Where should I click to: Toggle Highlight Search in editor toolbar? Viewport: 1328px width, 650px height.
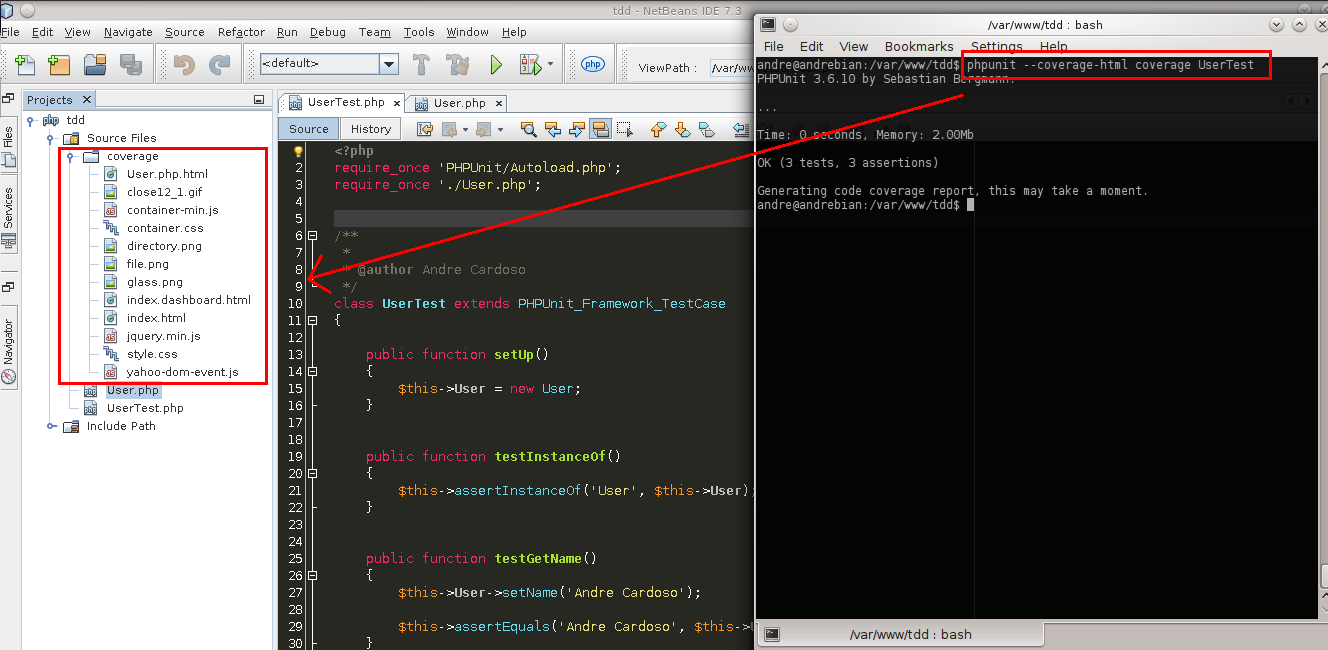601,129
